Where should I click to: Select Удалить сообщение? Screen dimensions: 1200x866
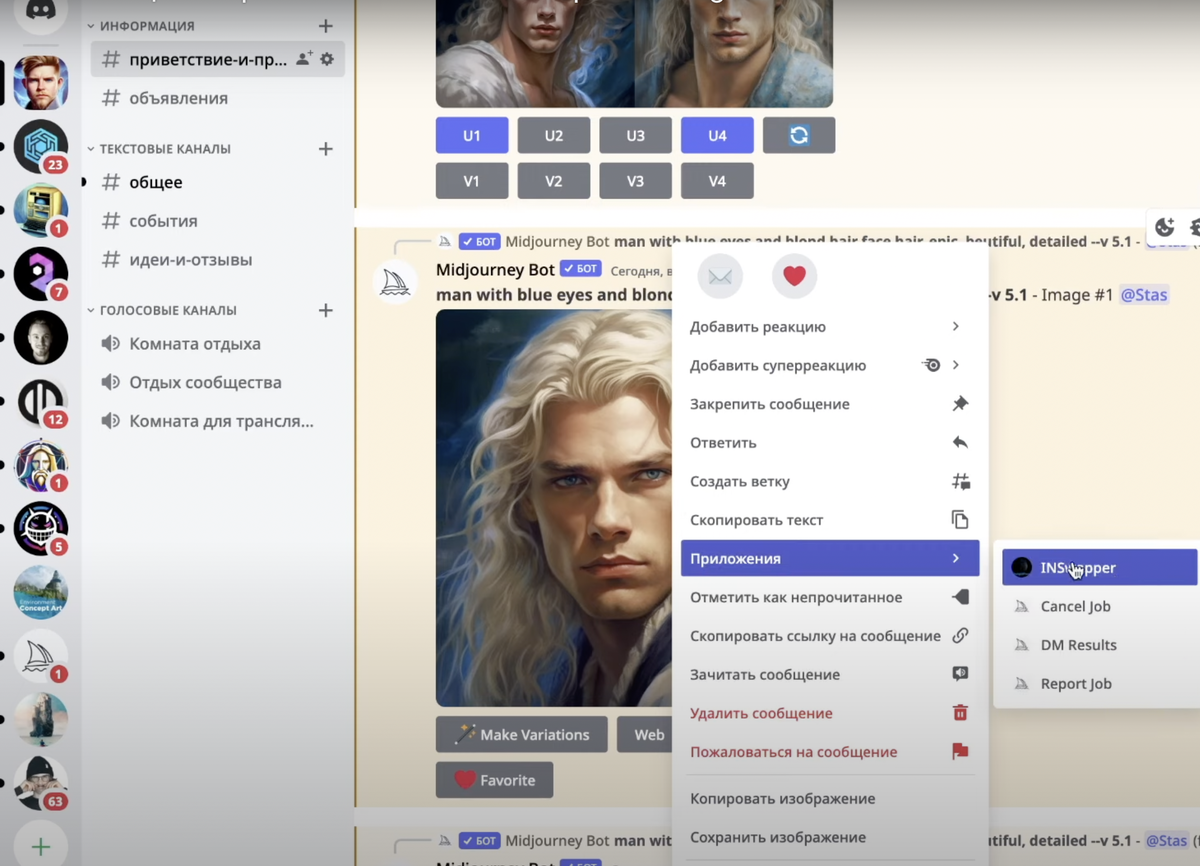[830, 713]
